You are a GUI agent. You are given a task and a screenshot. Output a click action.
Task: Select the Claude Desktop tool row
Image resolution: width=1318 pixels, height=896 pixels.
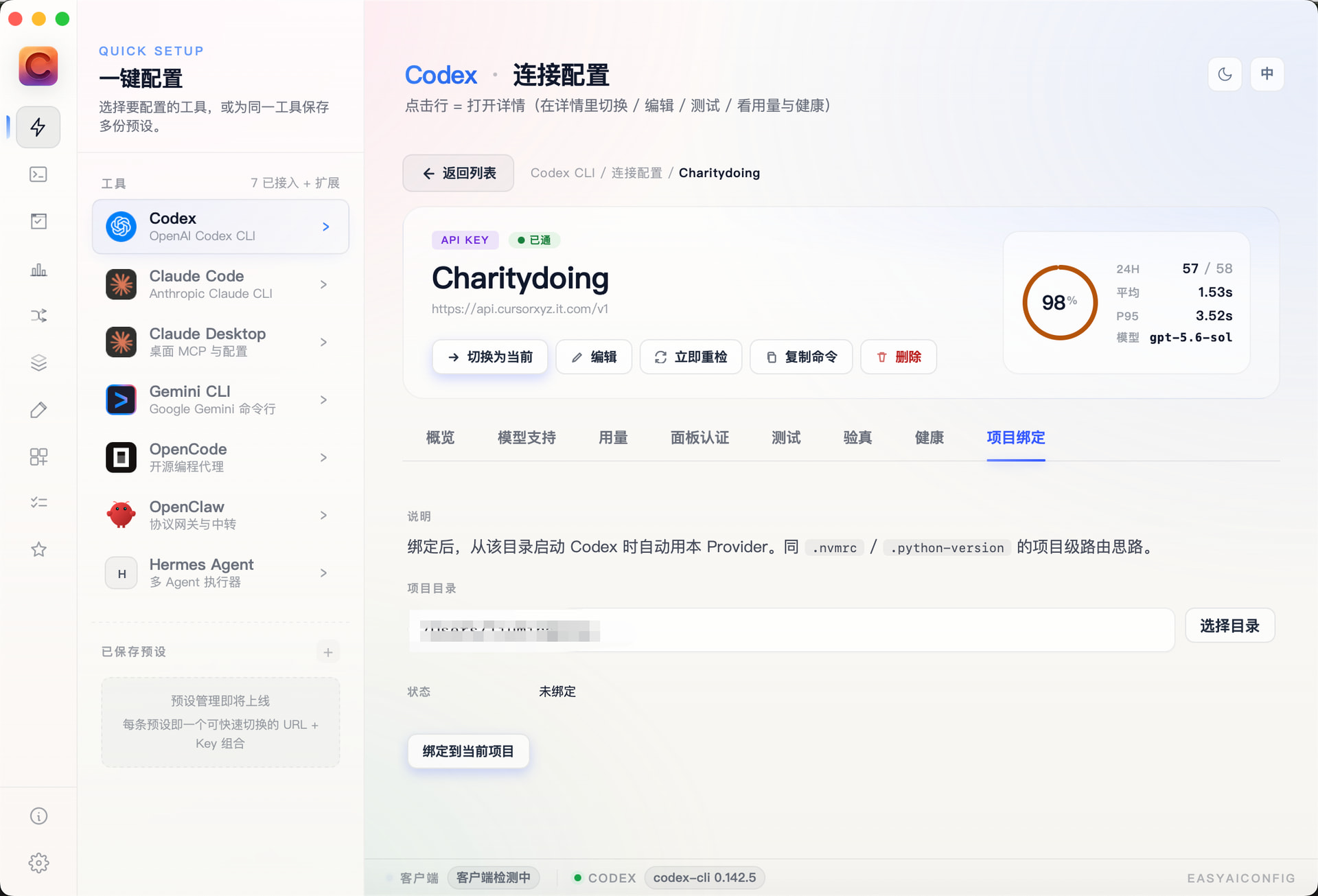pos(220,342)
